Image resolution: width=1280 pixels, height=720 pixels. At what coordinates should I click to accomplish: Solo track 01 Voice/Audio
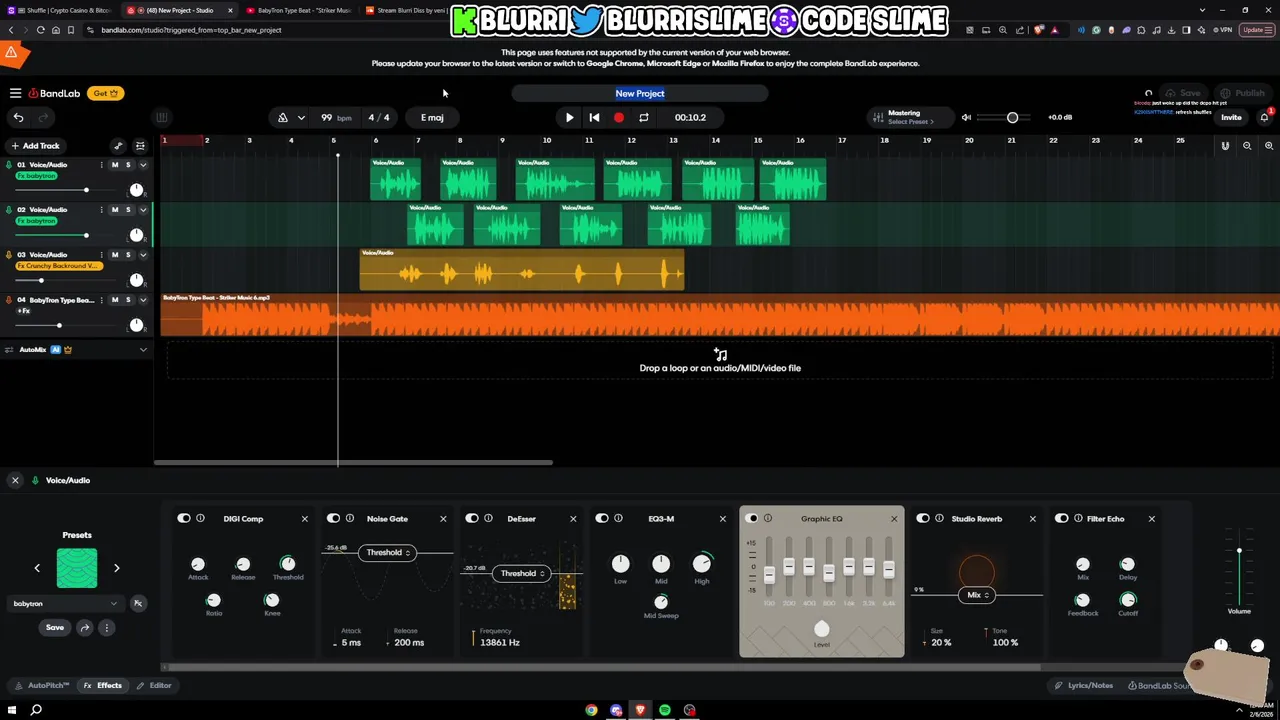(128, 165)
